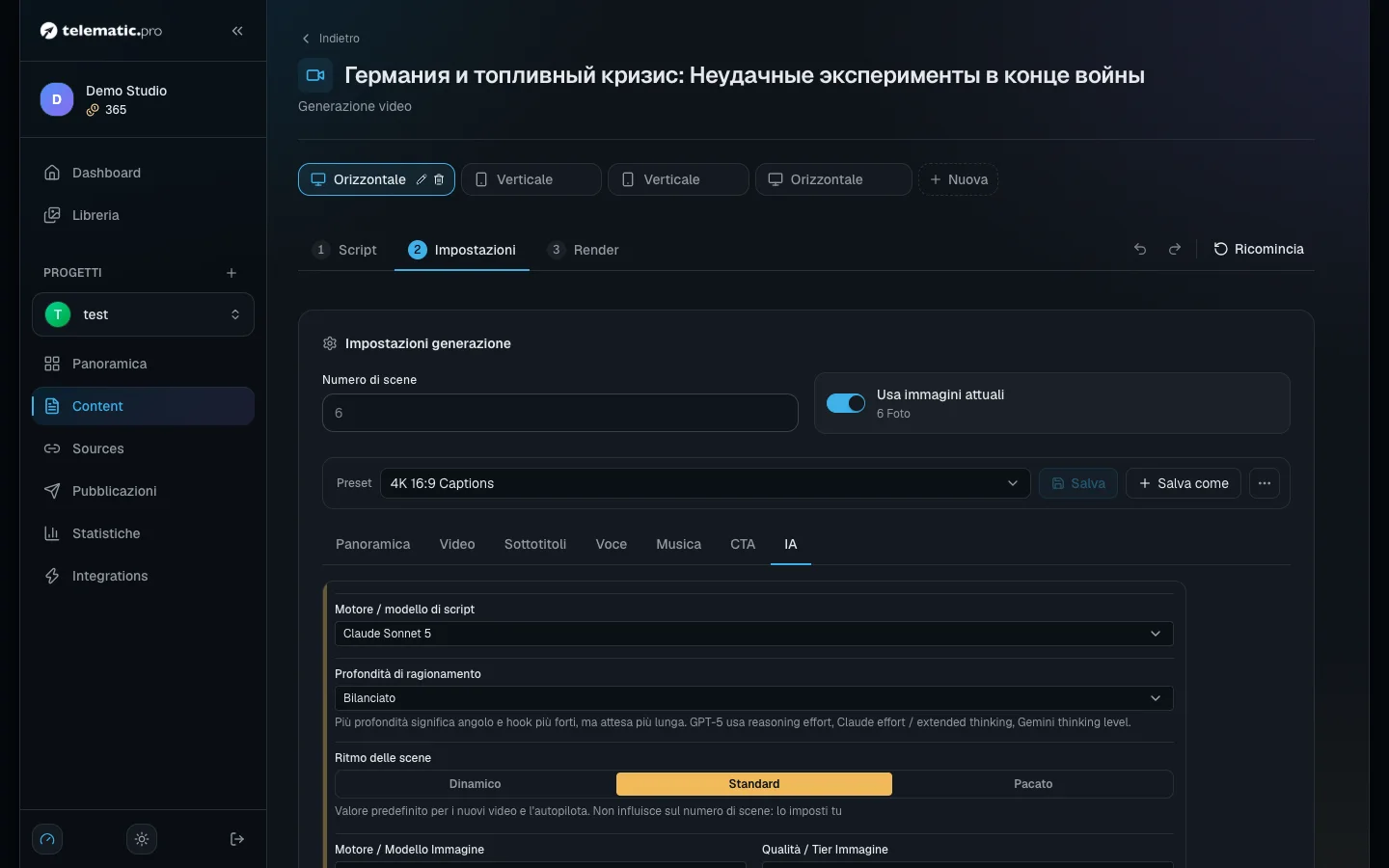Switch to the Voce tab
The height and width of the screenshot is (868, 1389).
612,544
